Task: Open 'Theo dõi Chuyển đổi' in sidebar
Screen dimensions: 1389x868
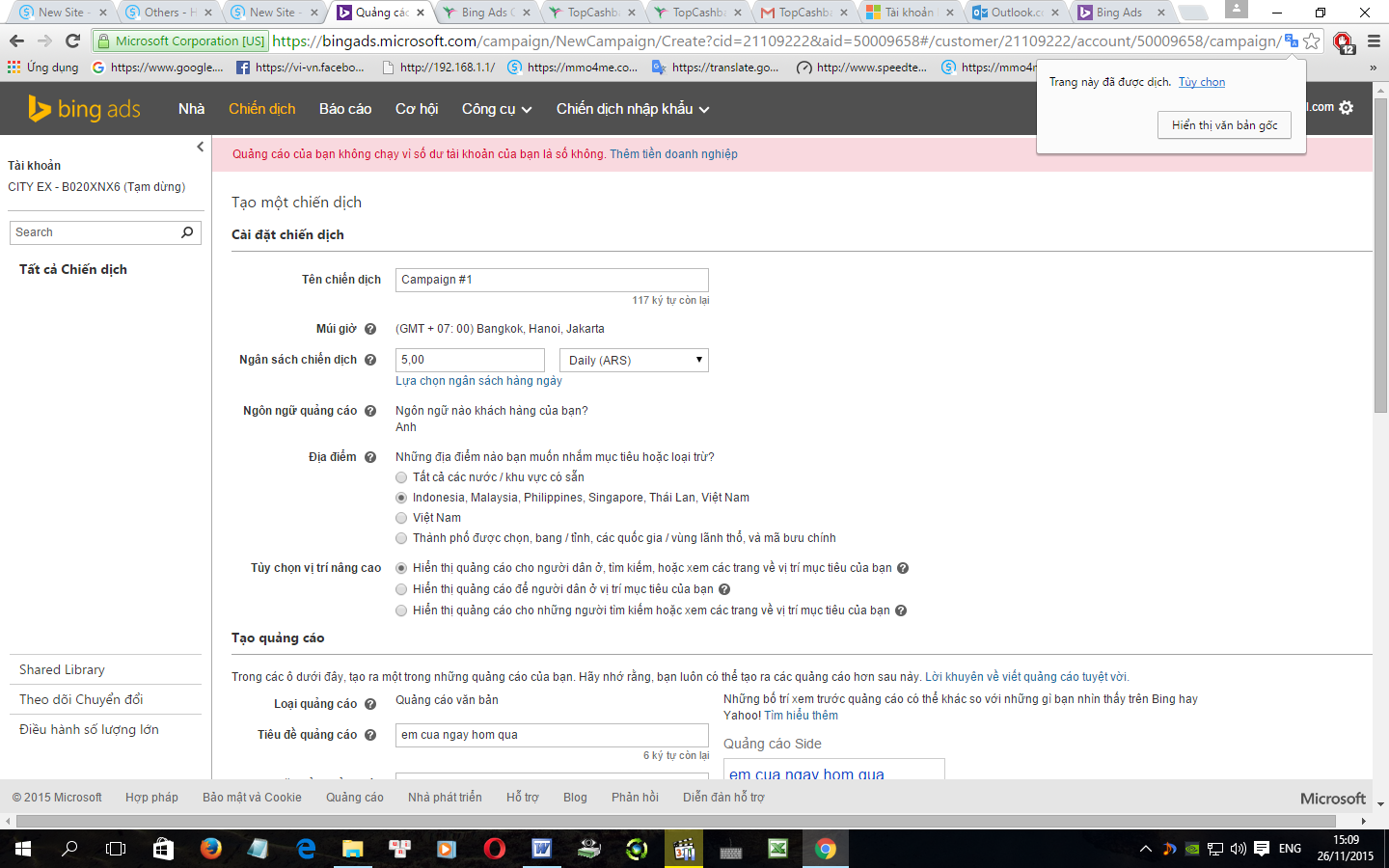Action: click(81, 699)
